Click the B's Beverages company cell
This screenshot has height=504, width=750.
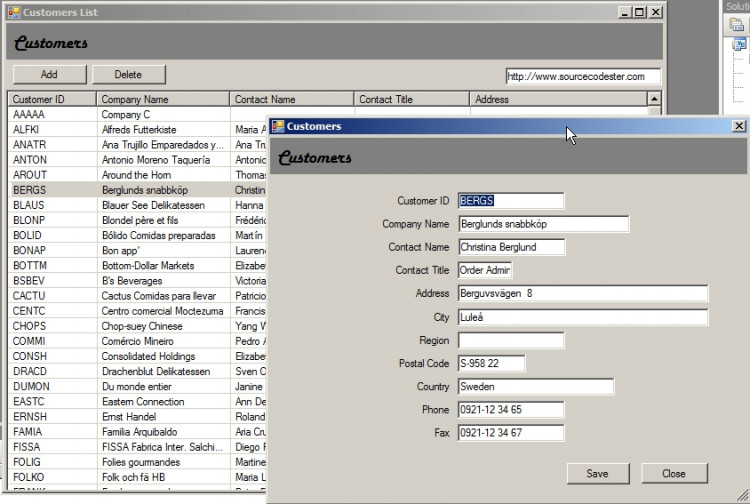point(164,281)
